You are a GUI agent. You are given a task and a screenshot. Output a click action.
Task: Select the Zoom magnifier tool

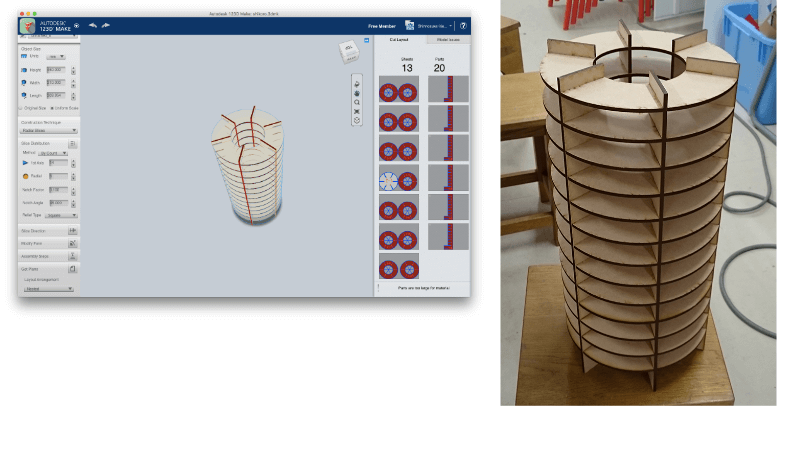click(357, 103)
